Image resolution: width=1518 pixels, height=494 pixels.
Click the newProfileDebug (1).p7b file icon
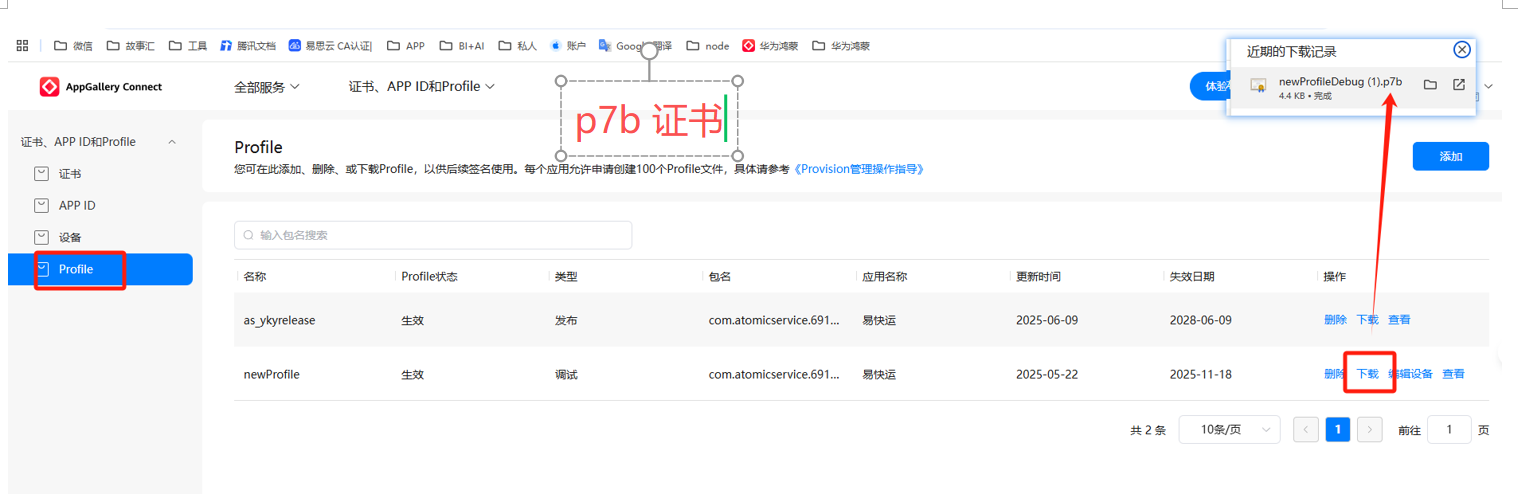coord(1259,86)
